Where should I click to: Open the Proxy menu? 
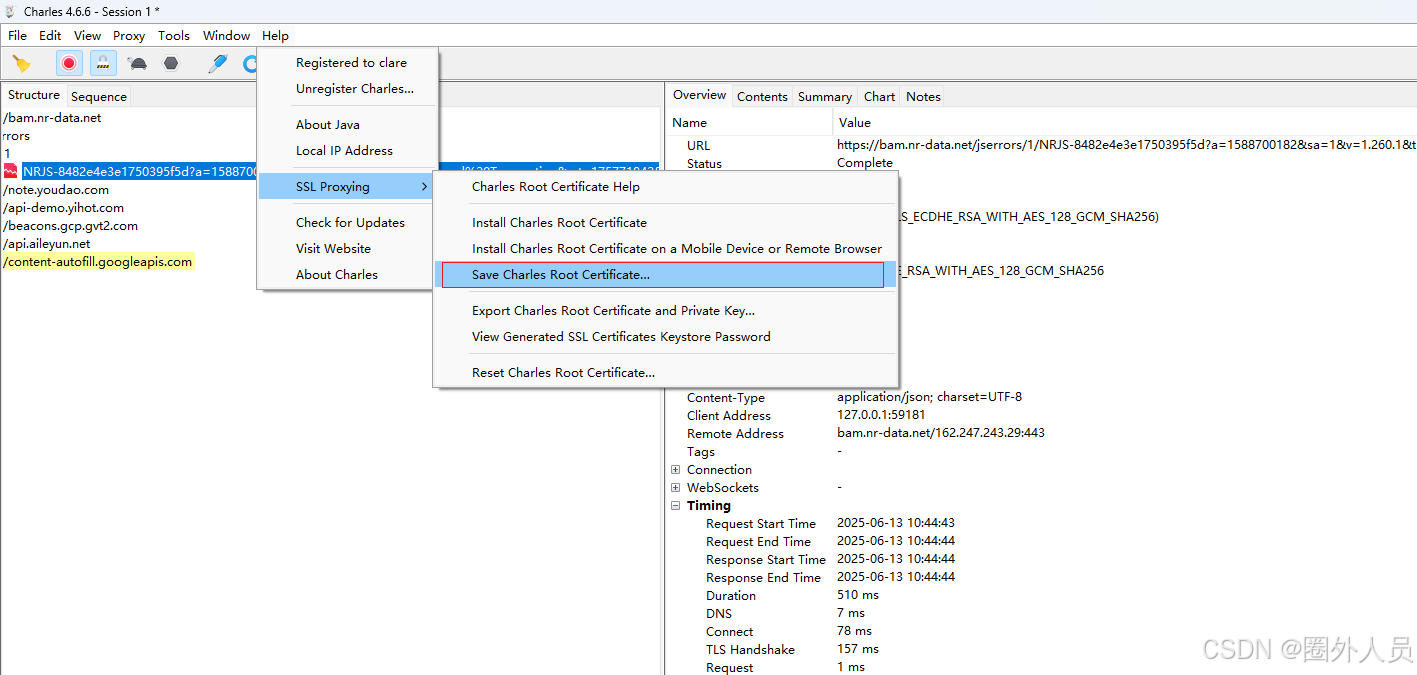129,35
